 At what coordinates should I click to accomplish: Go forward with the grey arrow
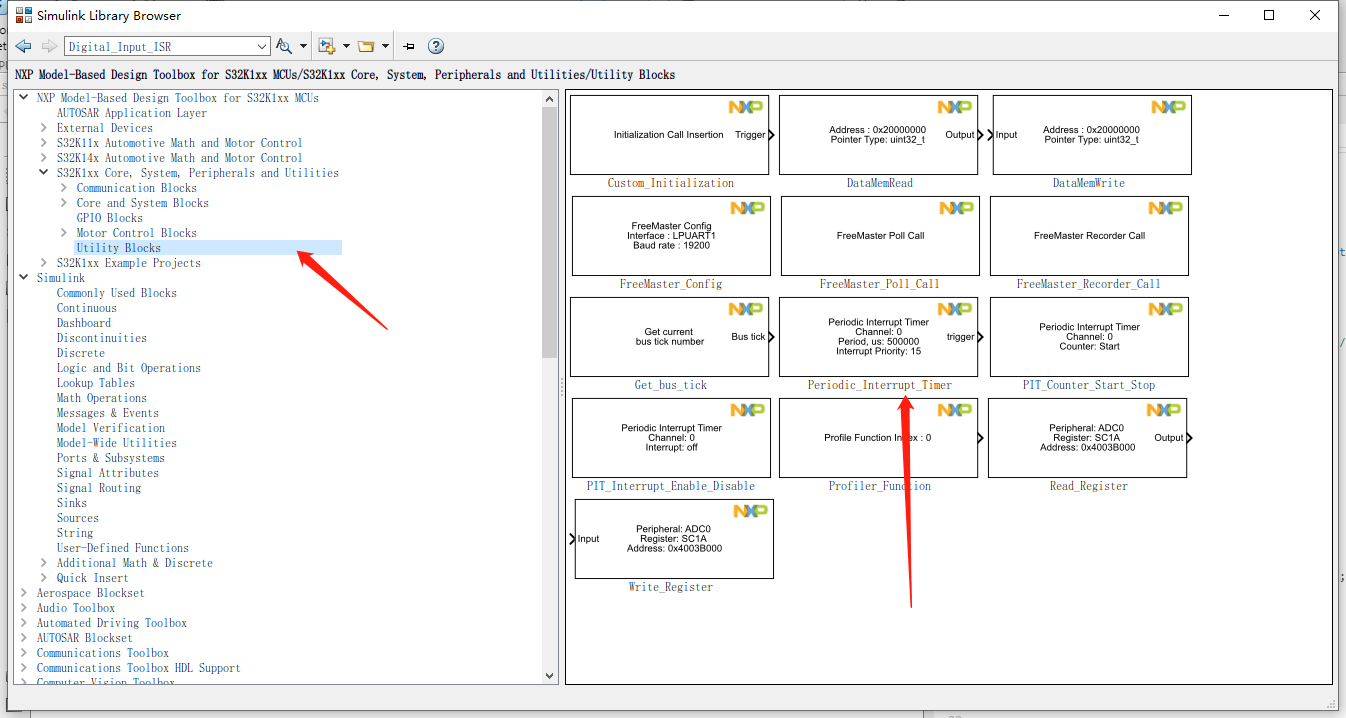click(49, 46)
